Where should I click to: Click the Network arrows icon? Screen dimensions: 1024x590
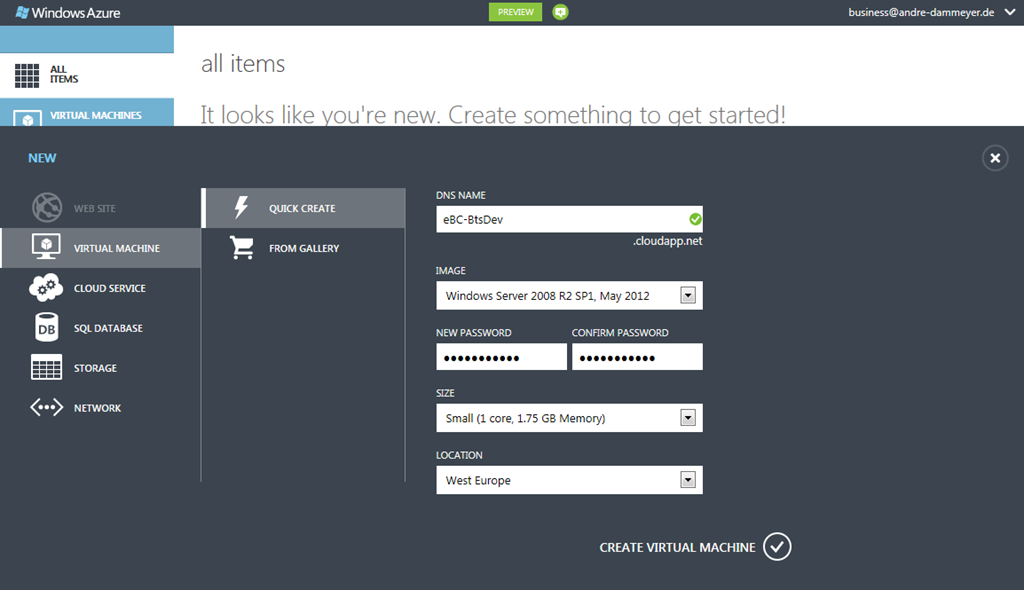click(46, 408)
